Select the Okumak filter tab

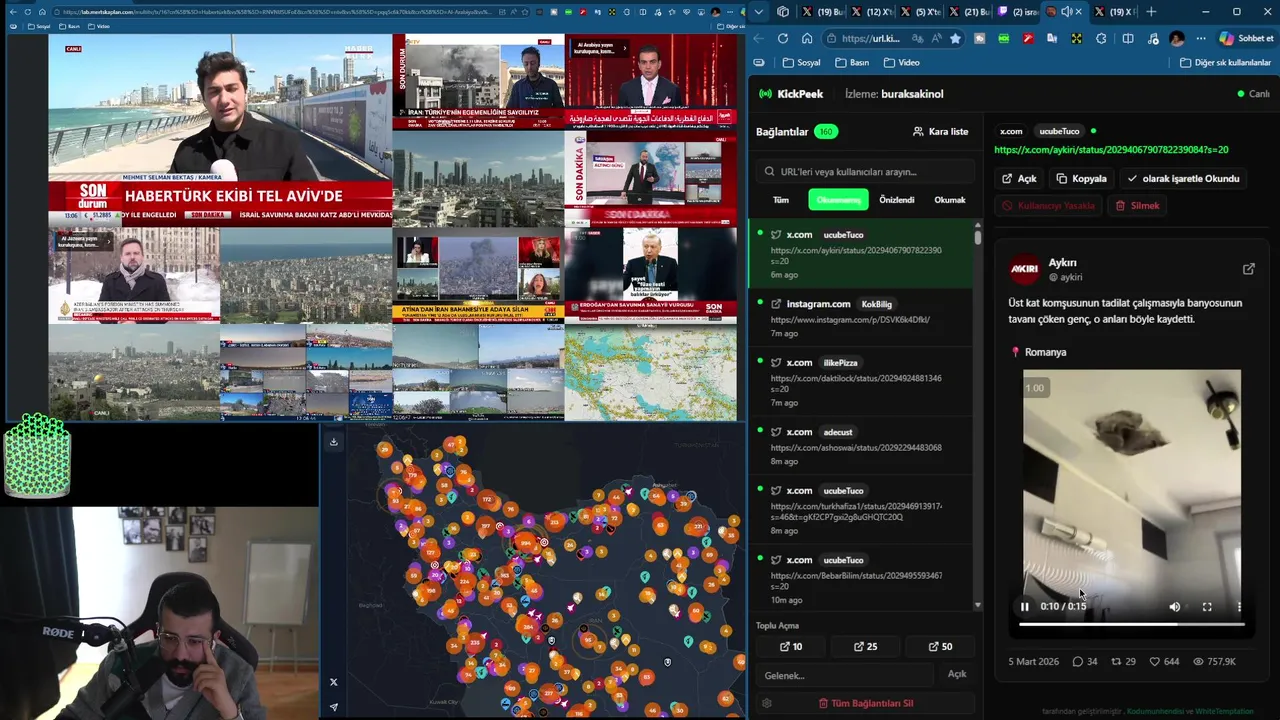click(950, 200)
